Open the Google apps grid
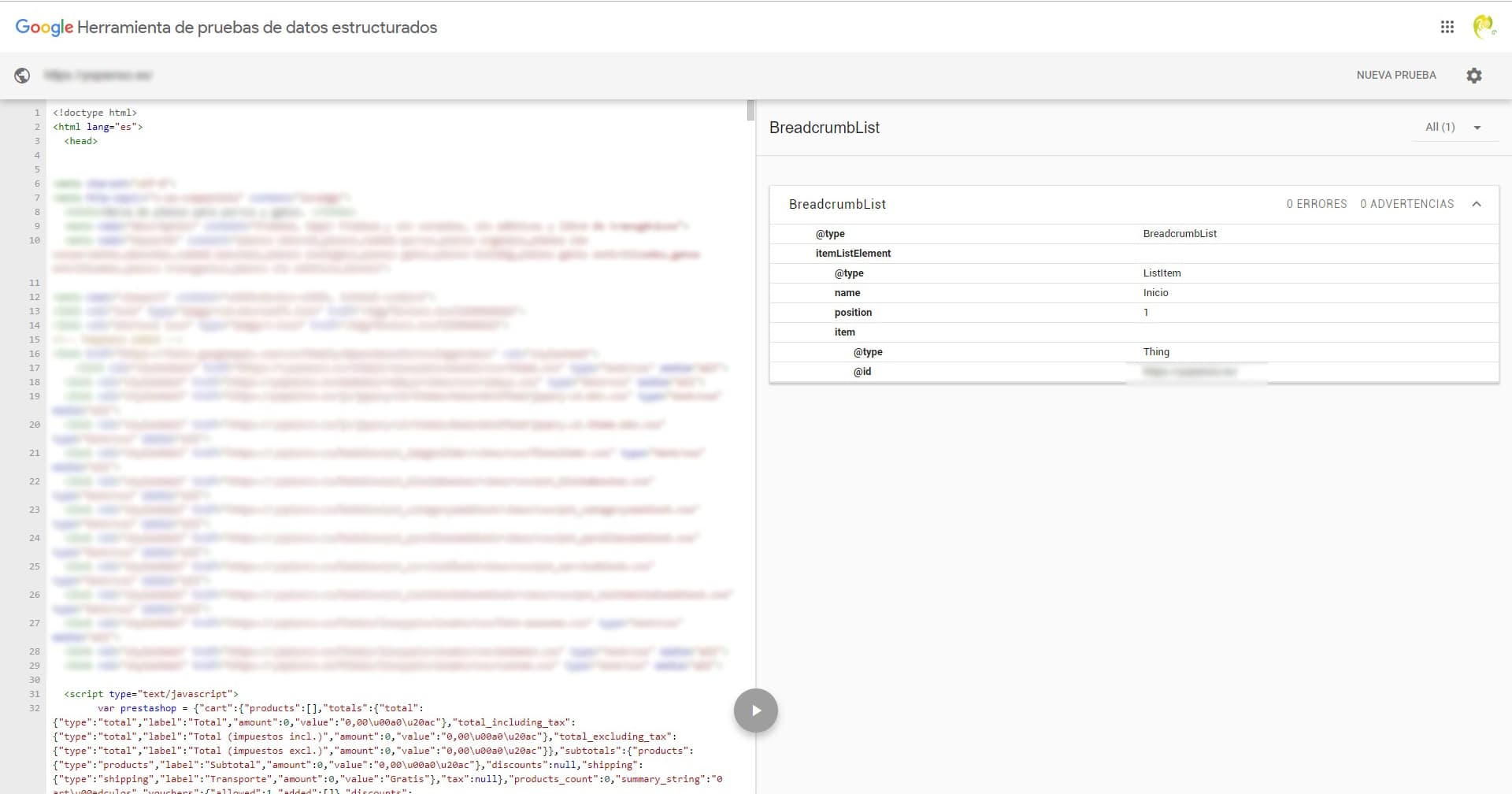Screen dimensions: 1512x794 coord(1447,27)
